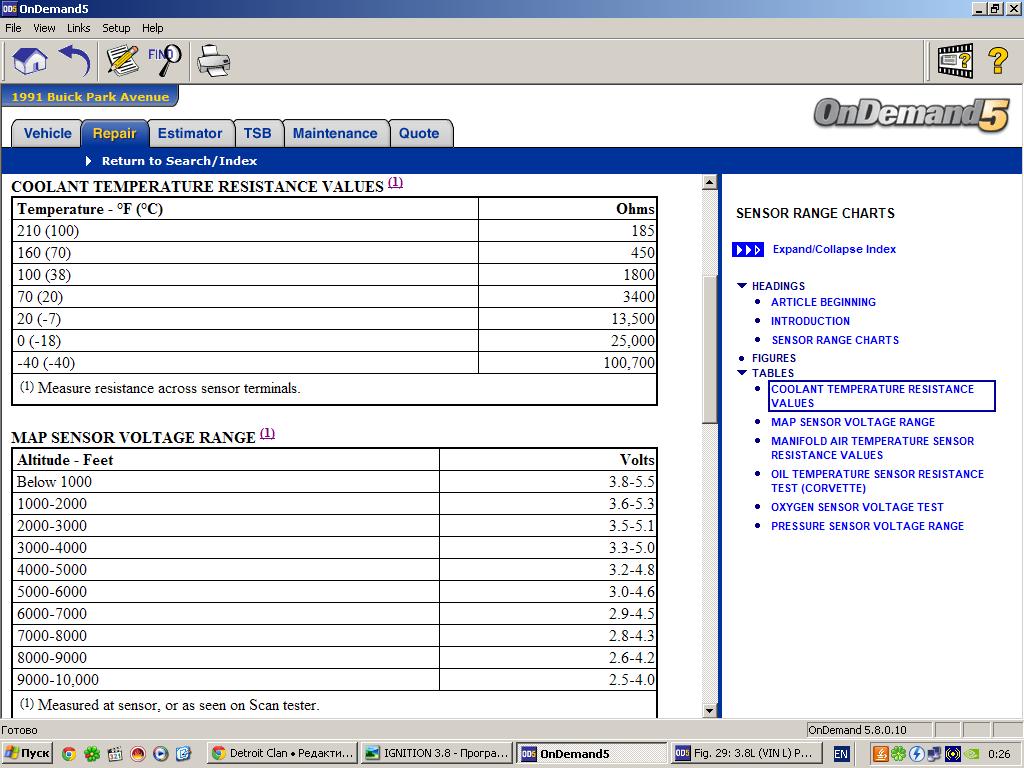
Task: Click the Windows Media Player quick launch icon
Action: click(161, 754)
